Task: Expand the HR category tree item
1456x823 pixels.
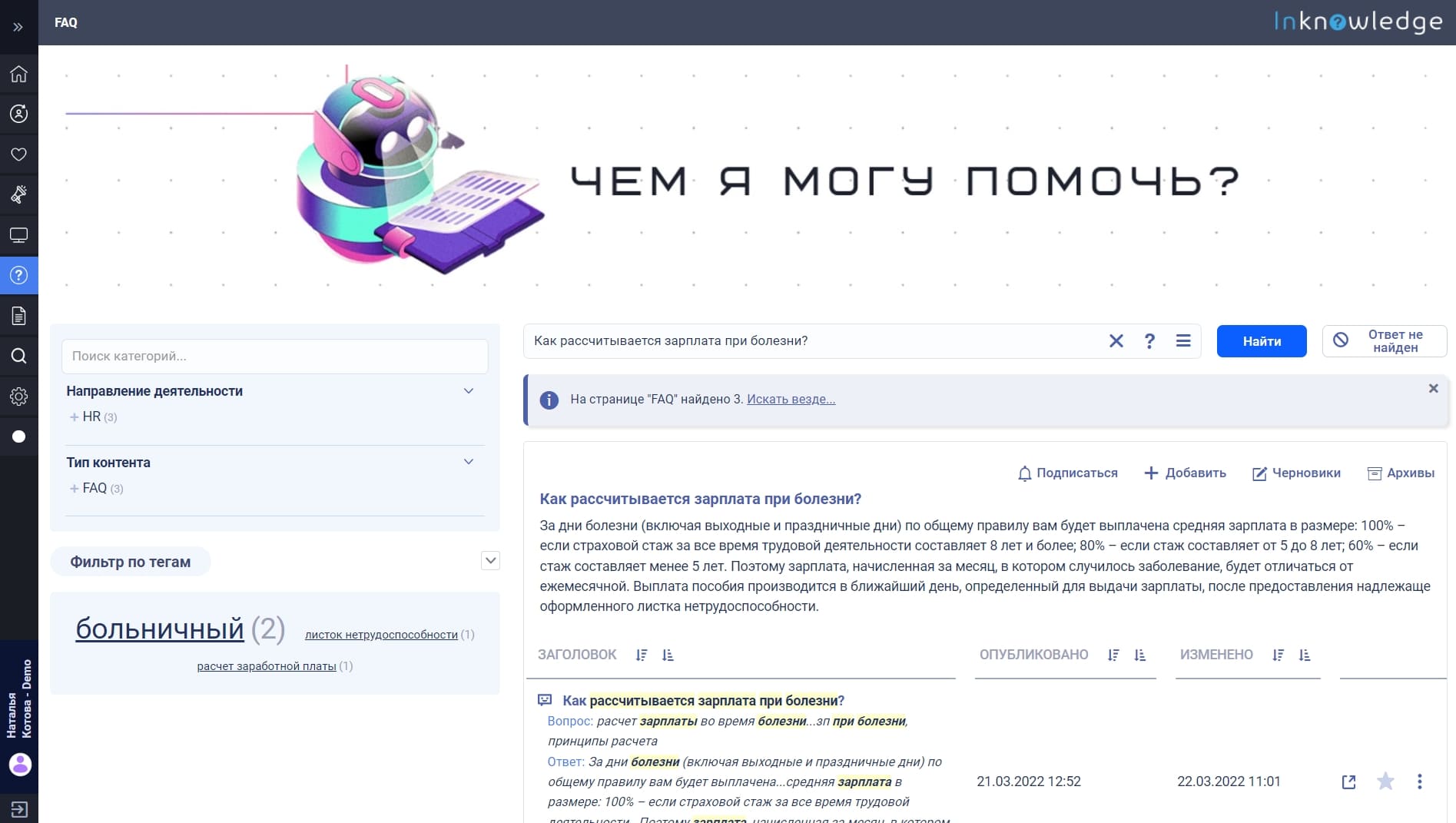Action: [75, 417]
